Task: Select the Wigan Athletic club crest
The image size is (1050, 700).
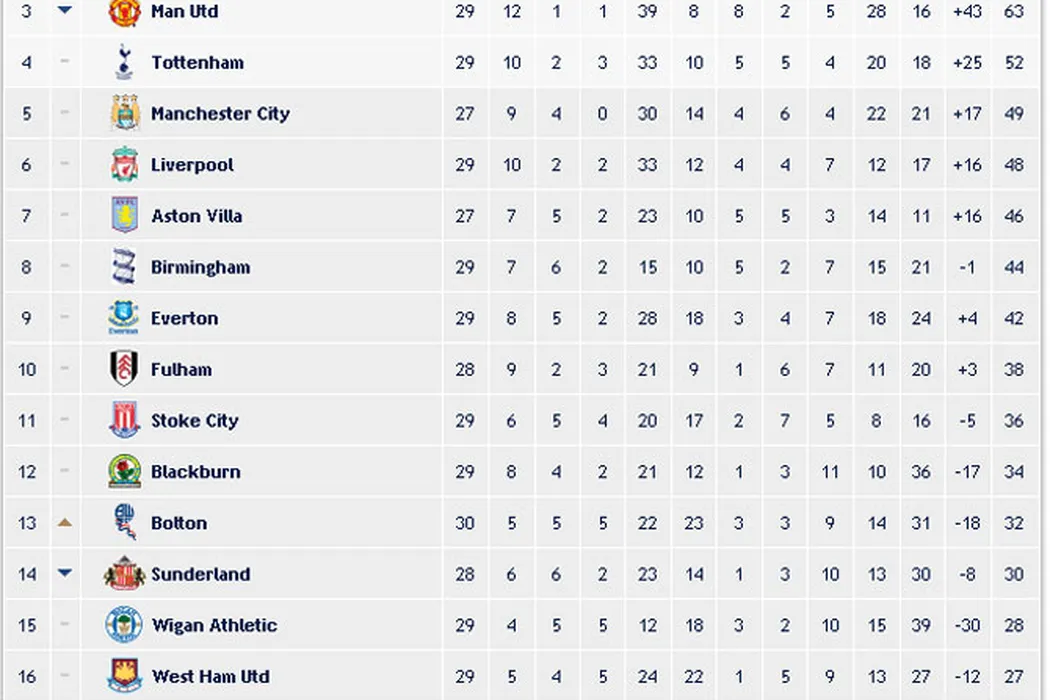Action: [x=124, y=625]
